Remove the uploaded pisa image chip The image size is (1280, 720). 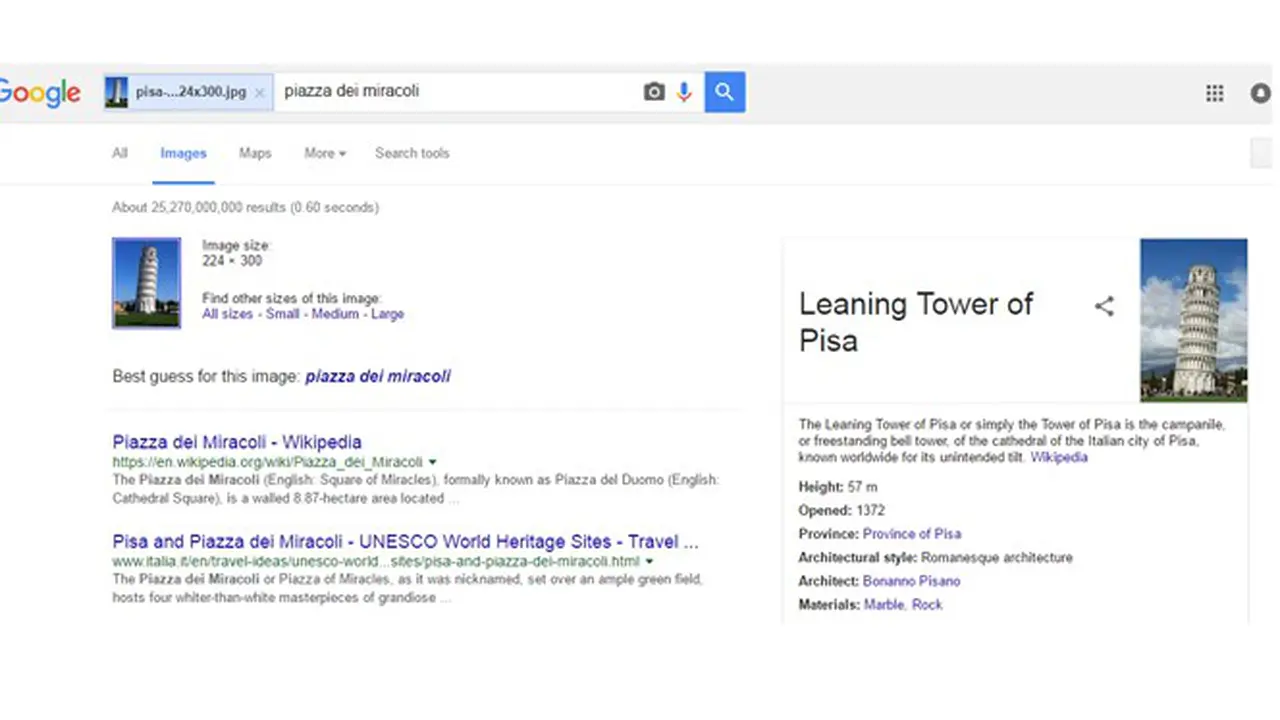pos(260,92)
